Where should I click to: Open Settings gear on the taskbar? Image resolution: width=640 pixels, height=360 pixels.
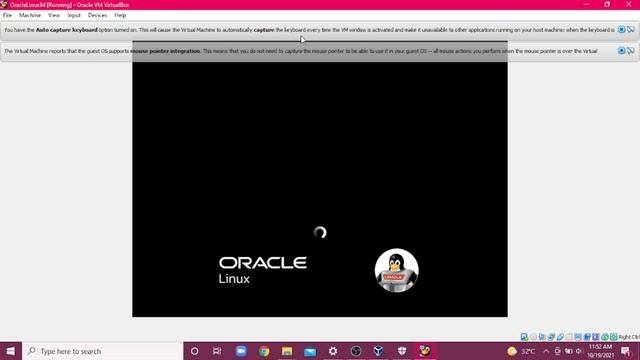(333, 351)
